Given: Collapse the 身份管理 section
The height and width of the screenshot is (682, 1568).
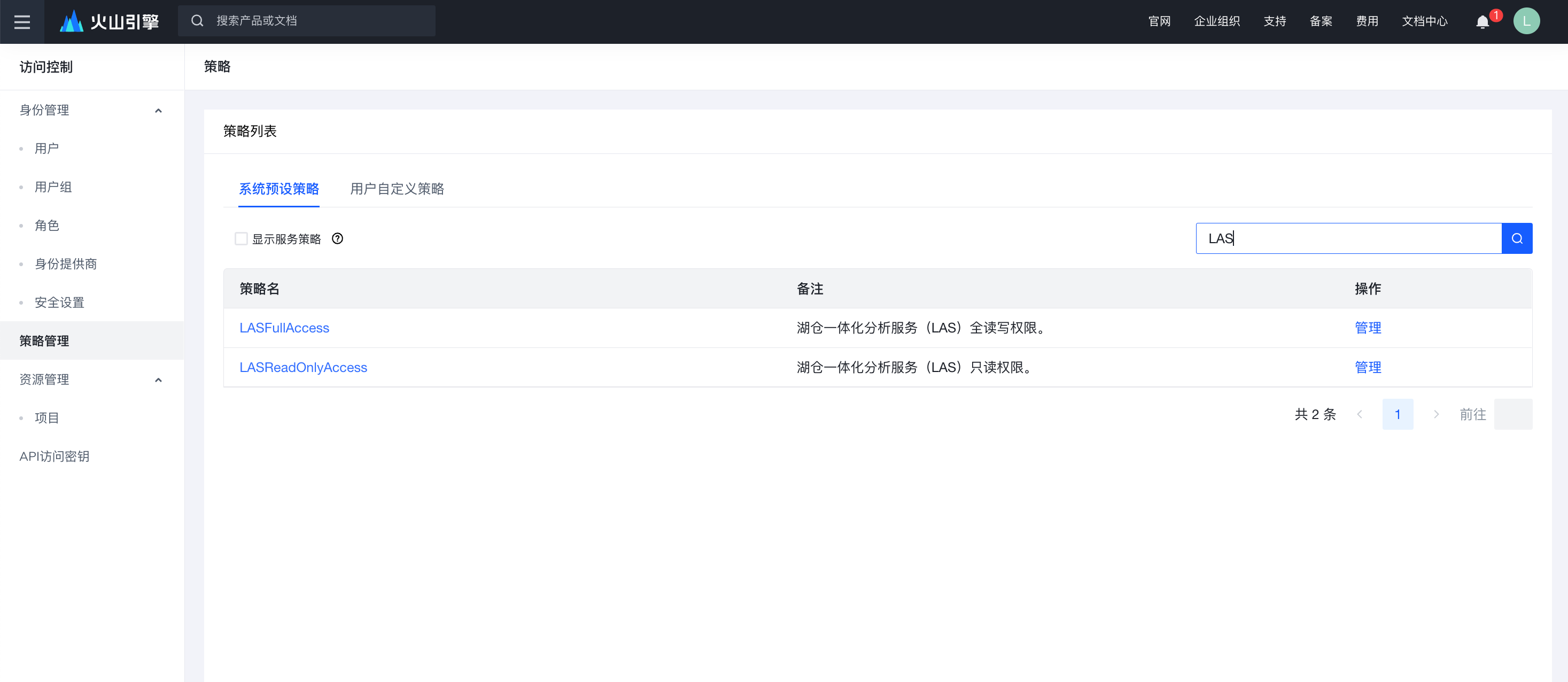Looking at the screenshot, I should tap(158, 111).
